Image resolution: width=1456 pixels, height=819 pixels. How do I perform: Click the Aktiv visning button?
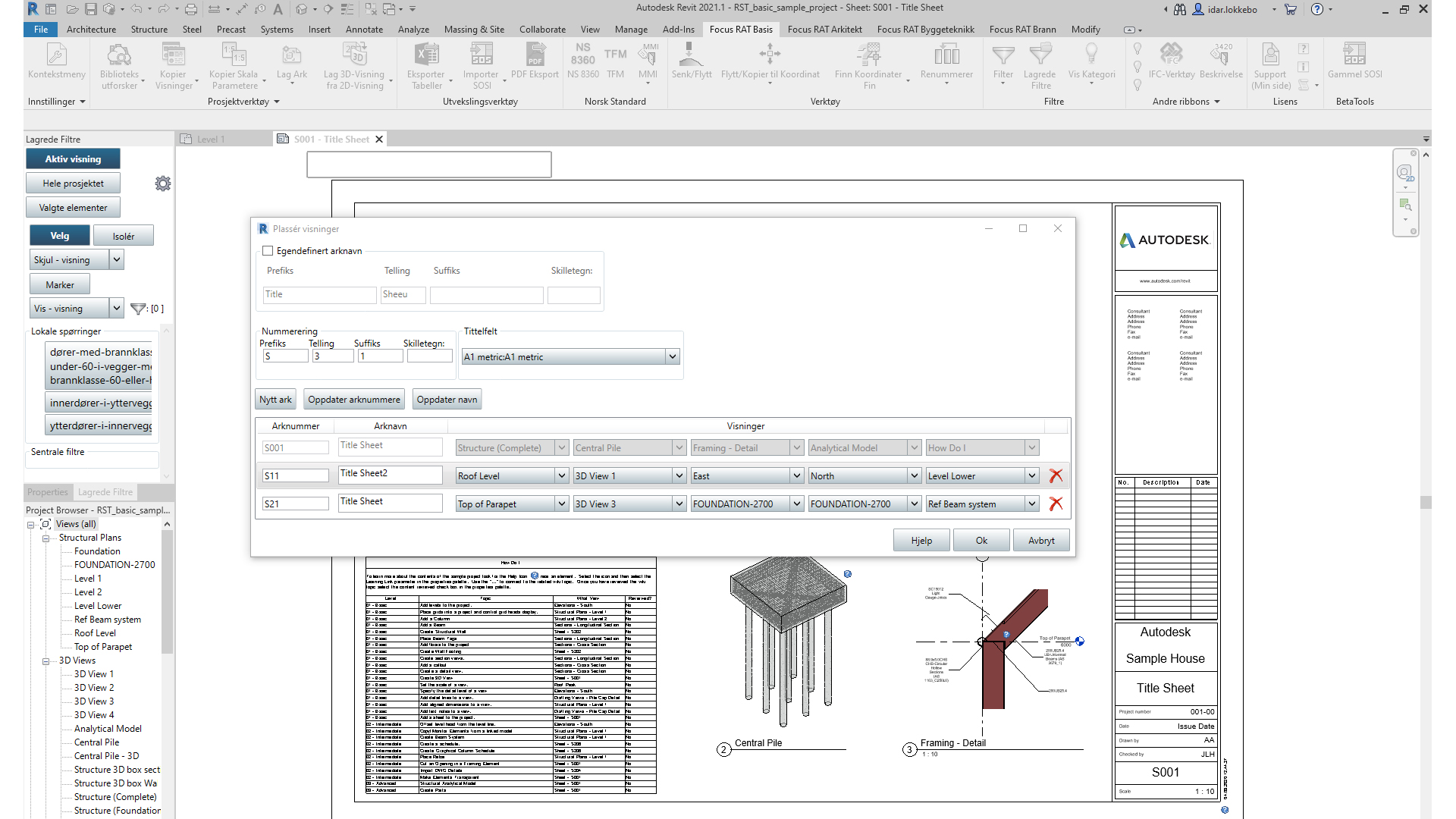pos(73,159)
